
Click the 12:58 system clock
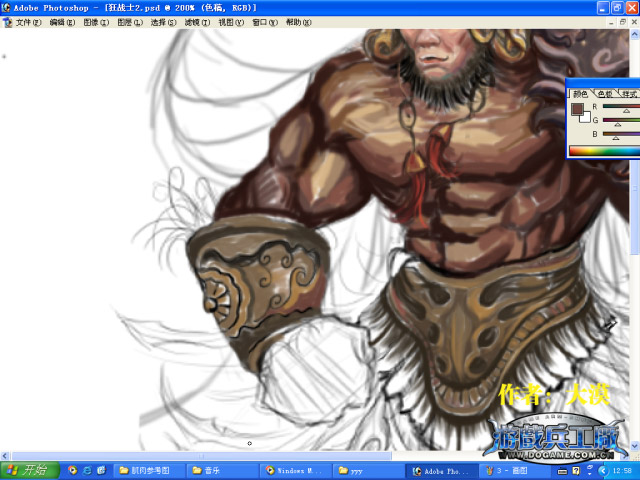(x=622, y=471)
